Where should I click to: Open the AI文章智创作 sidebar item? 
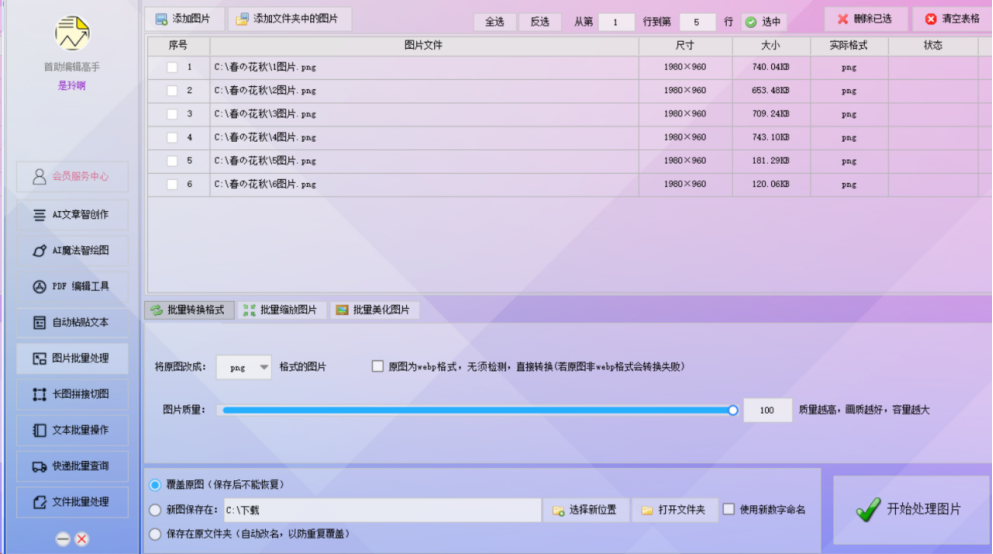click(72, 215)
